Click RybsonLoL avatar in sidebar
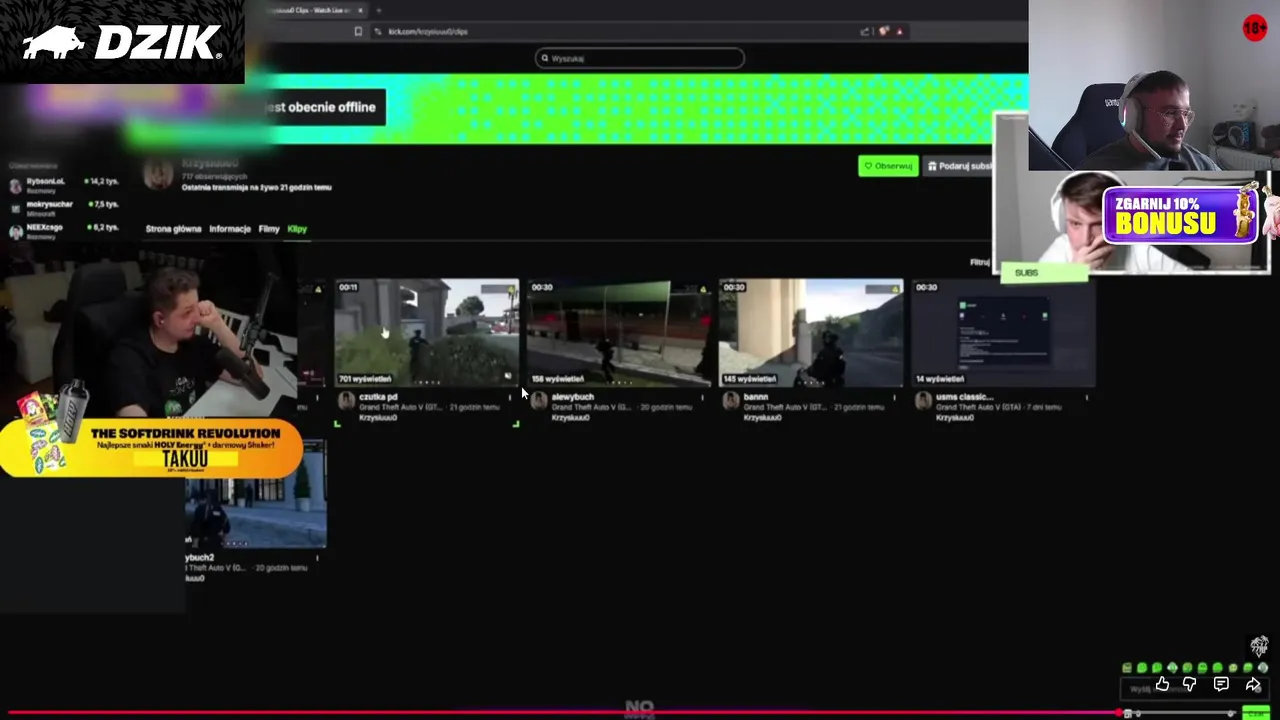This screenshot has width=1280, height=720. [15, 185]
